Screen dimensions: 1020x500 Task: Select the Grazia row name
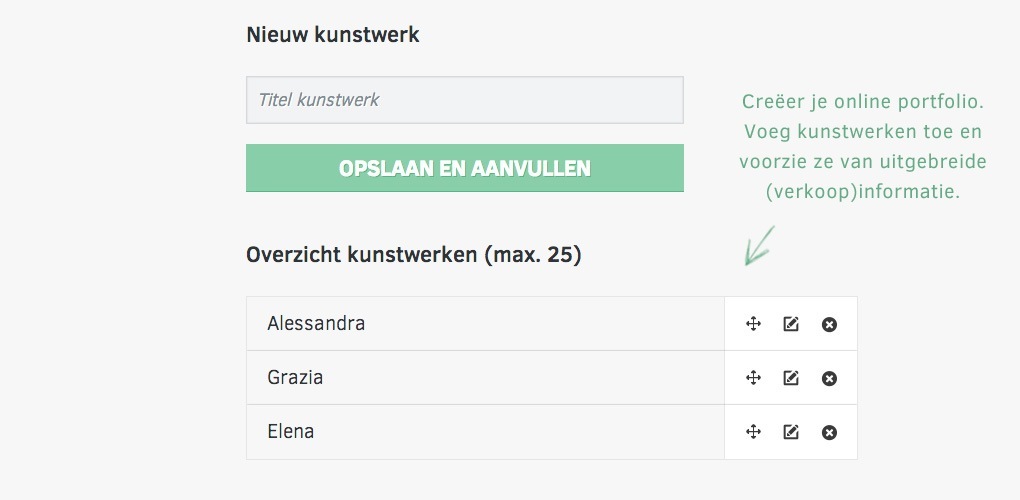pos(295,377)
